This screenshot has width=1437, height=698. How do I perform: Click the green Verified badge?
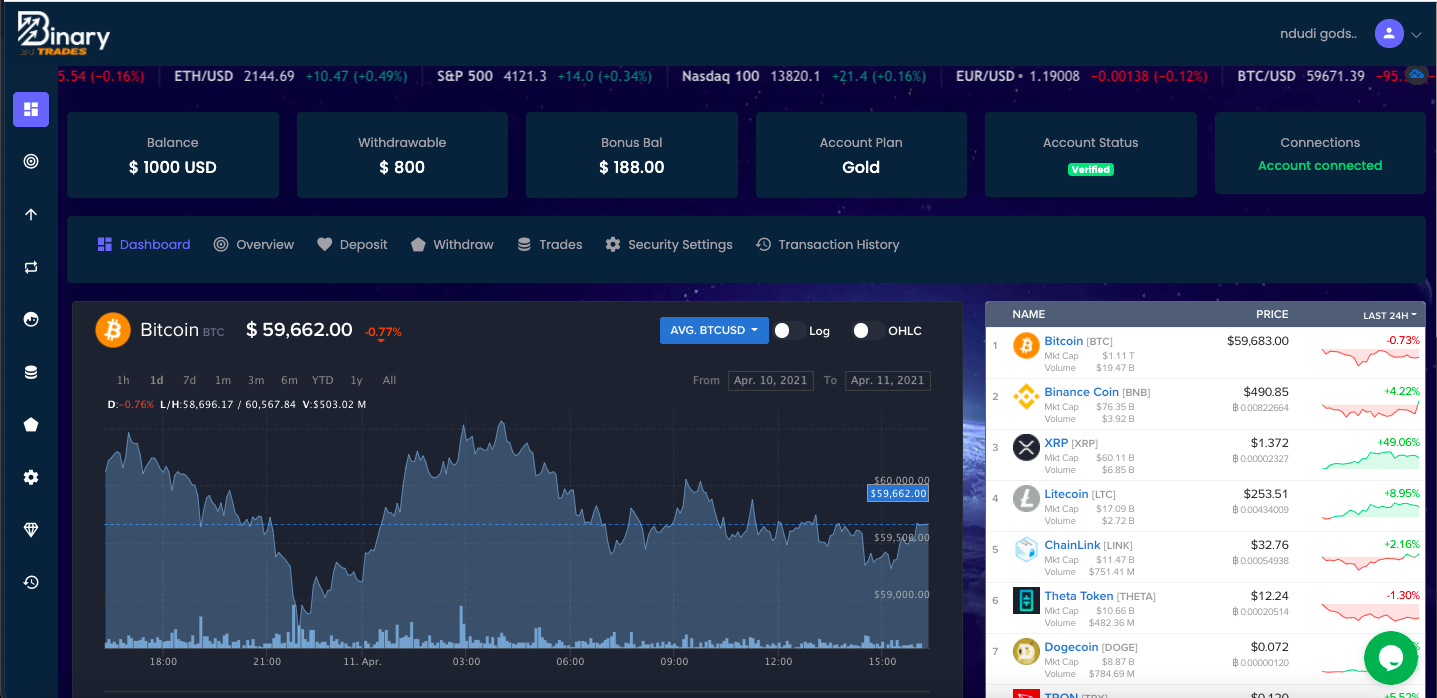point(1091,170)
